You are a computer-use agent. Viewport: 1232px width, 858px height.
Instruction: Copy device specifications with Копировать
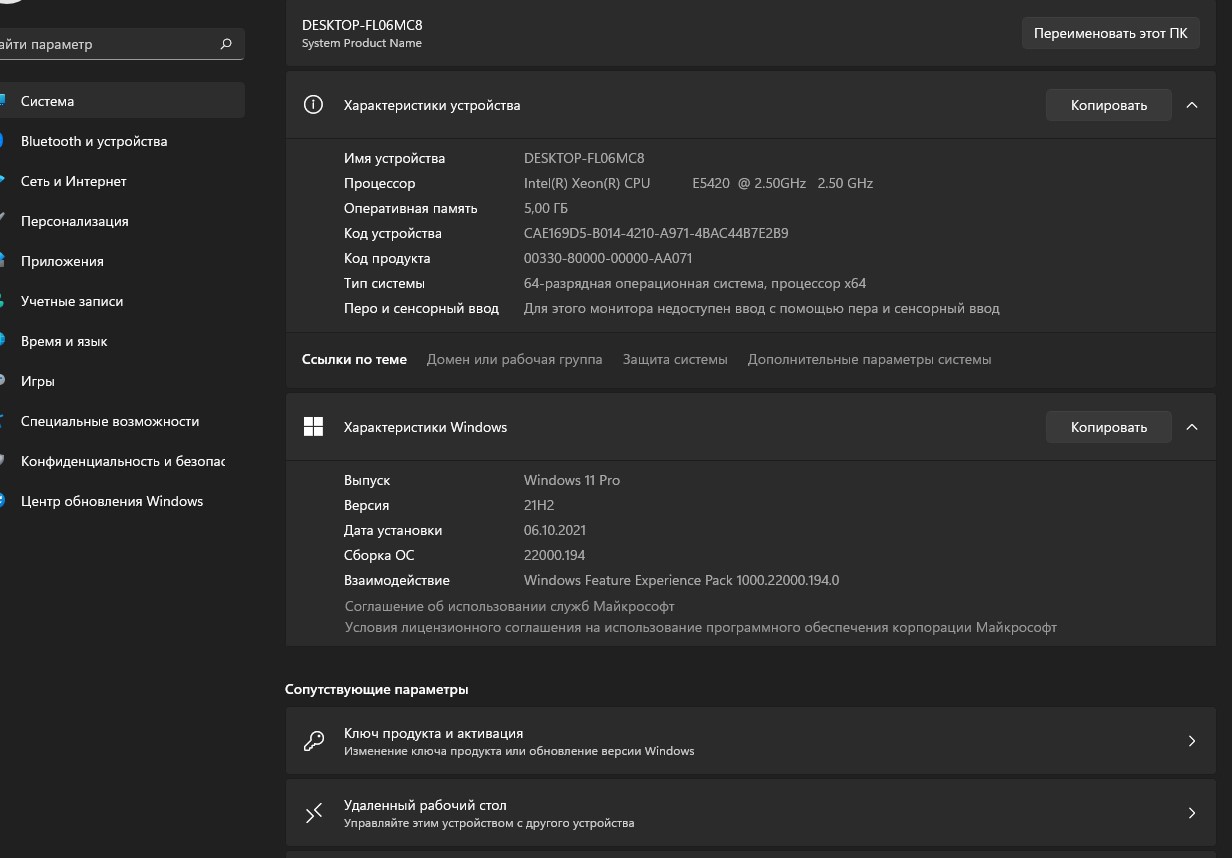click(x=1108, y=105)
